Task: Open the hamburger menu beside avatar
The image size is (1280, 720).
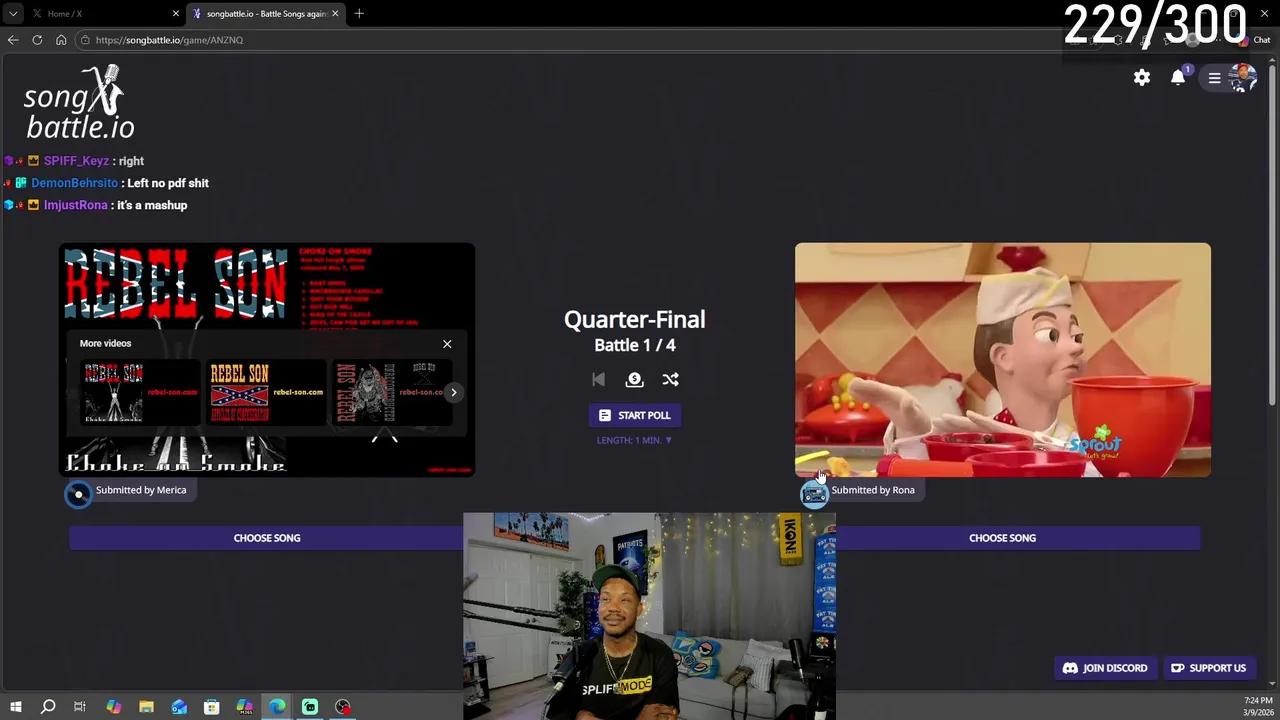Action: (1214, 78)
